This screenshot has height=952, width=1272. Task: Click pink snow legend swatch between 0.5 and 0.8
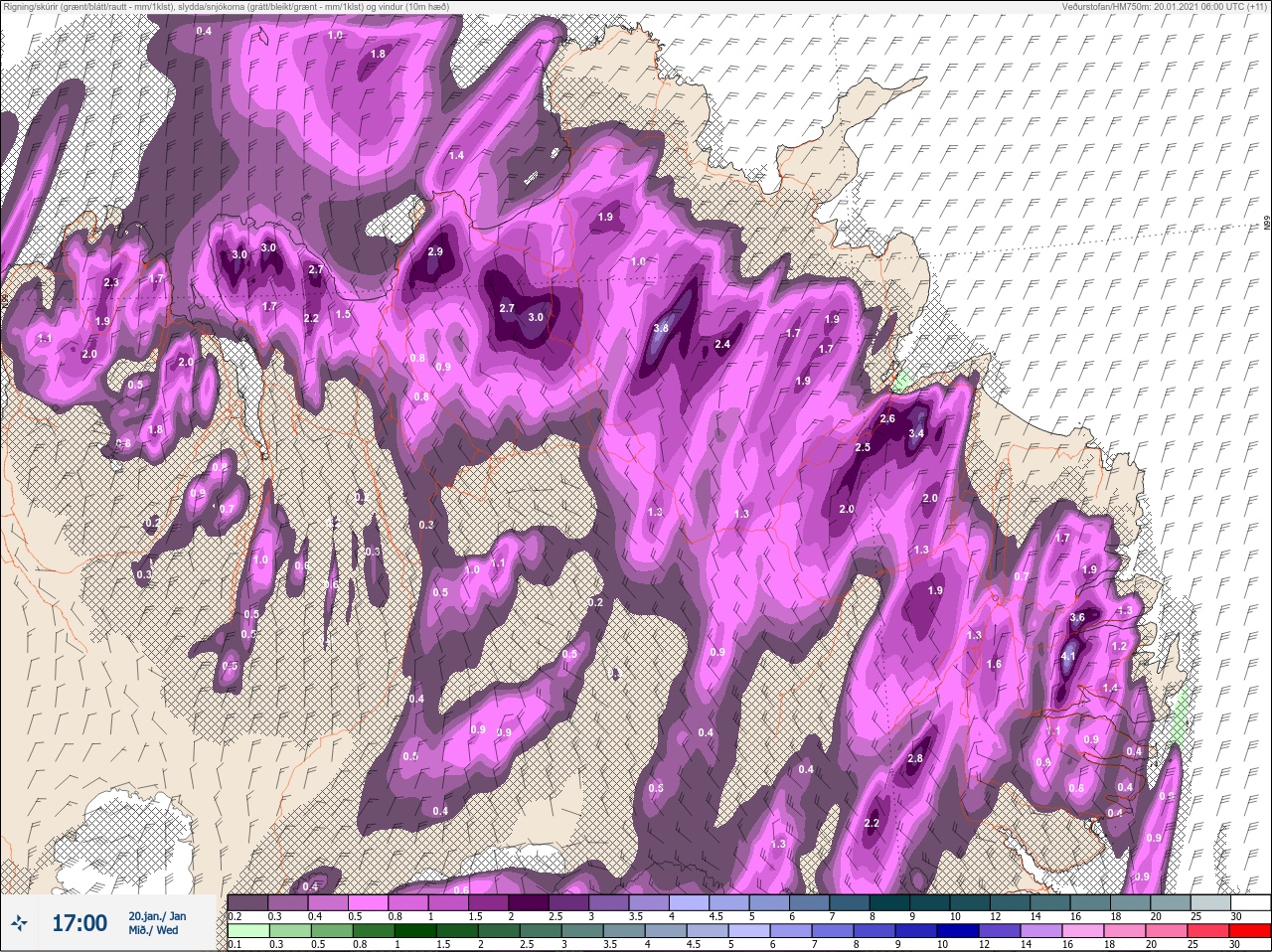pyautogui.click(x=370, y=902)
